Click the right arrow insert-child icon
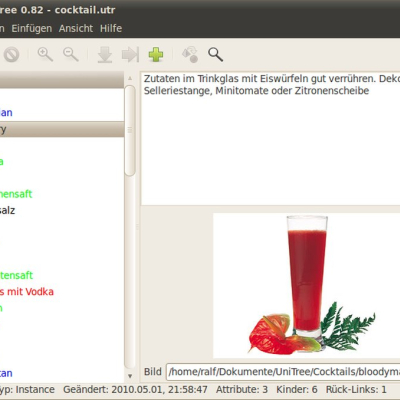Image resolution: width=400 pixels, height=400 pixels. pos(130,55)
